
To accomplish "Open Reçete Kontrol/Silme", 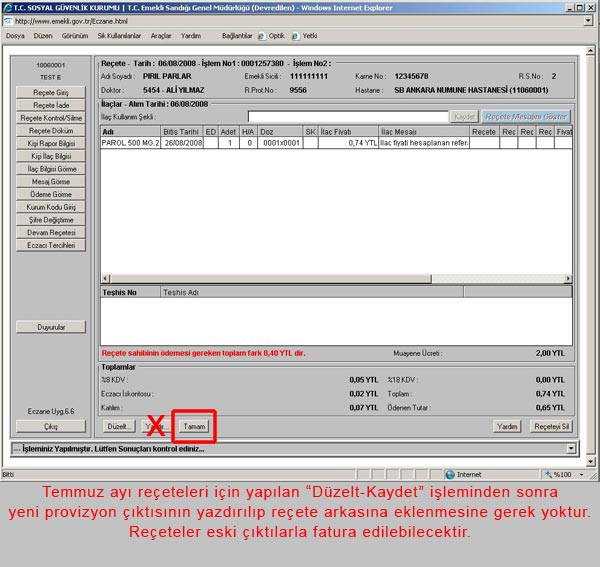I will (x=51, y=118).
